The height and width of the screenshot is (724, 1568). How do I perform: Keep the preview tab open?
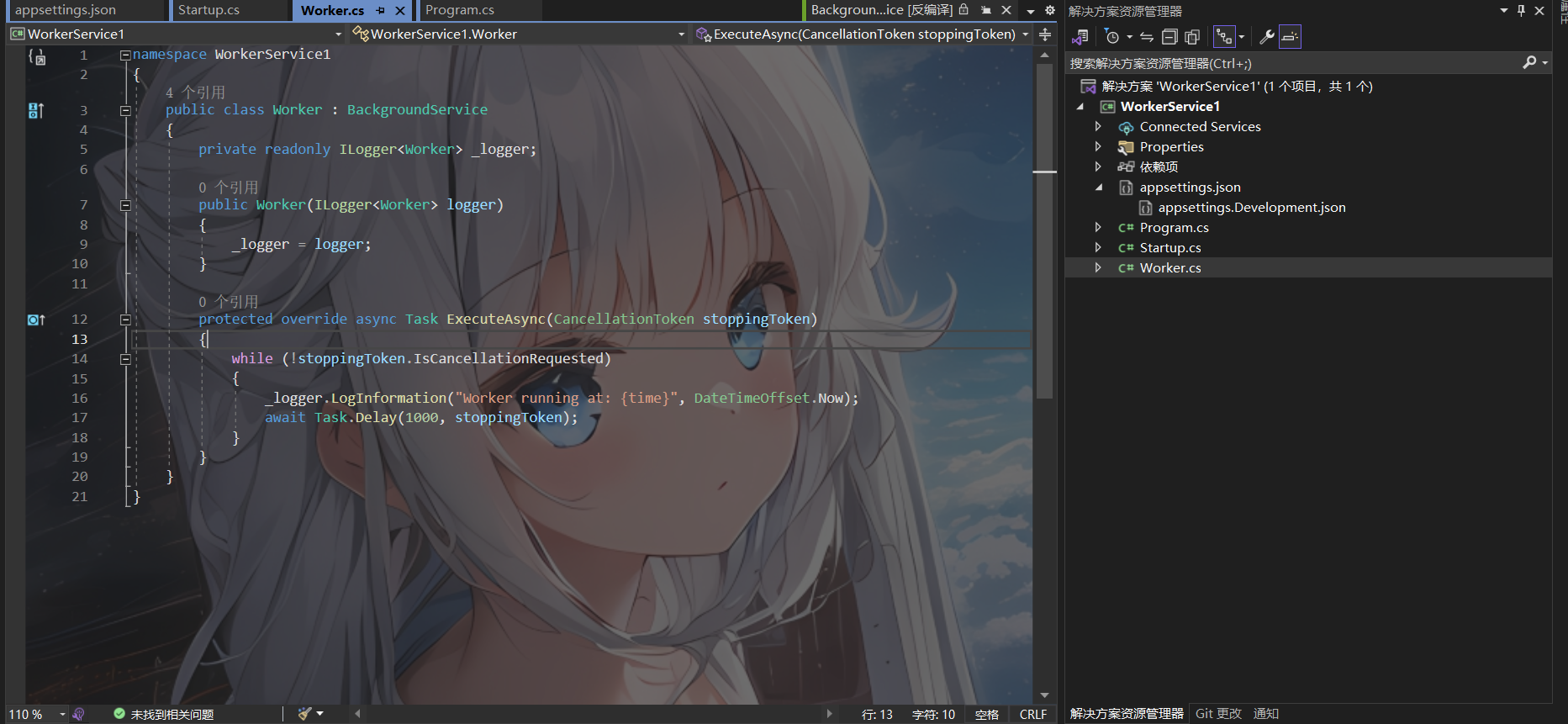click(x=985, y=10)
